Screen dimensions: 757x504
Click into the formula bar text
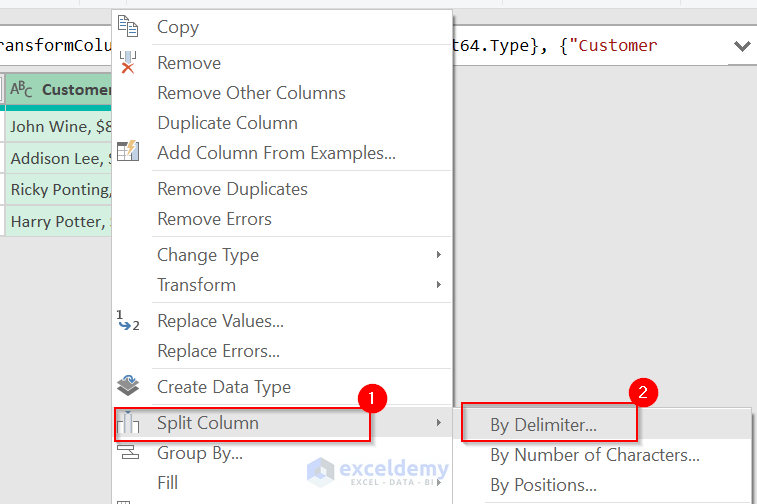[554, 45]
